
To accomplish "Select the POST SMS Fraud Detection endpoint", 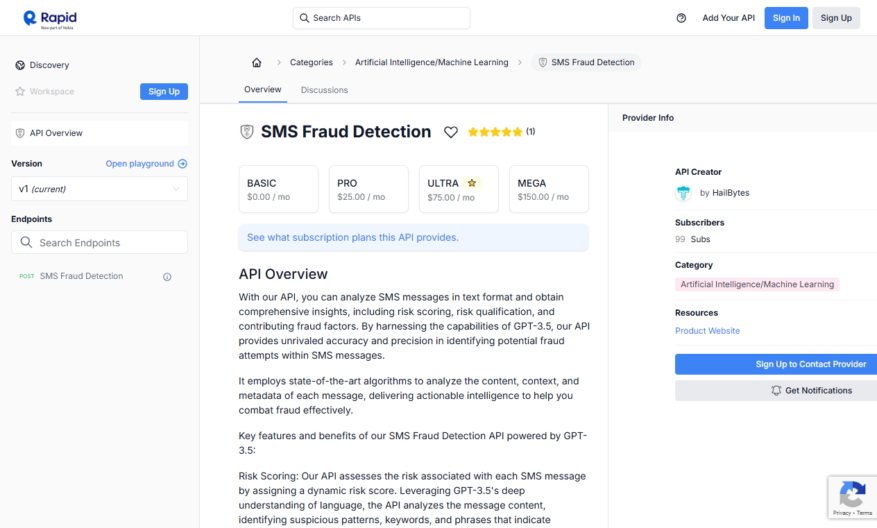I will [x=81, y=276].
